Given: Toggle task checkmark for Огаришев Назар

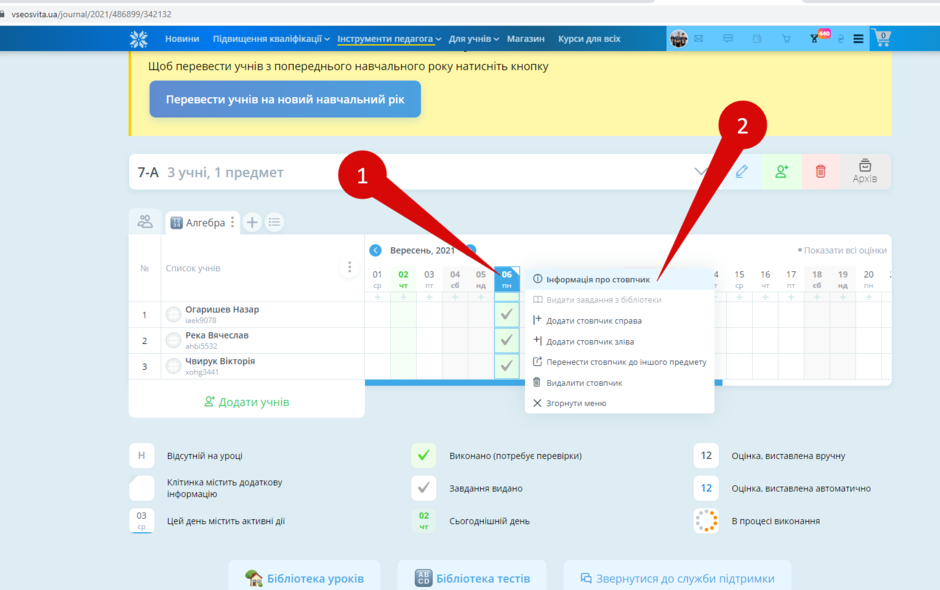Looking at the screenshot, I should pos(507,314).
